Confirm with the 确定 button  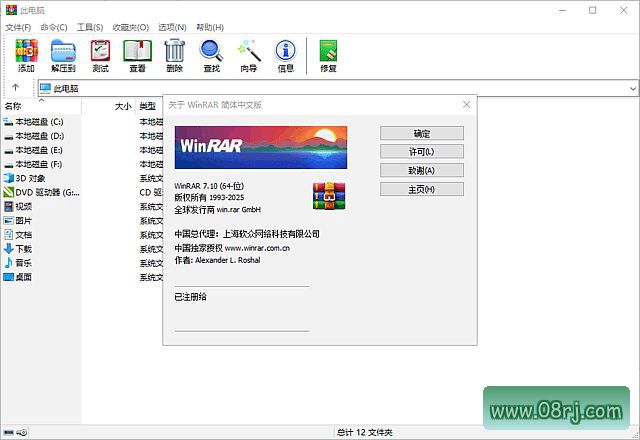pyautogui.click(x=422, y=133)
